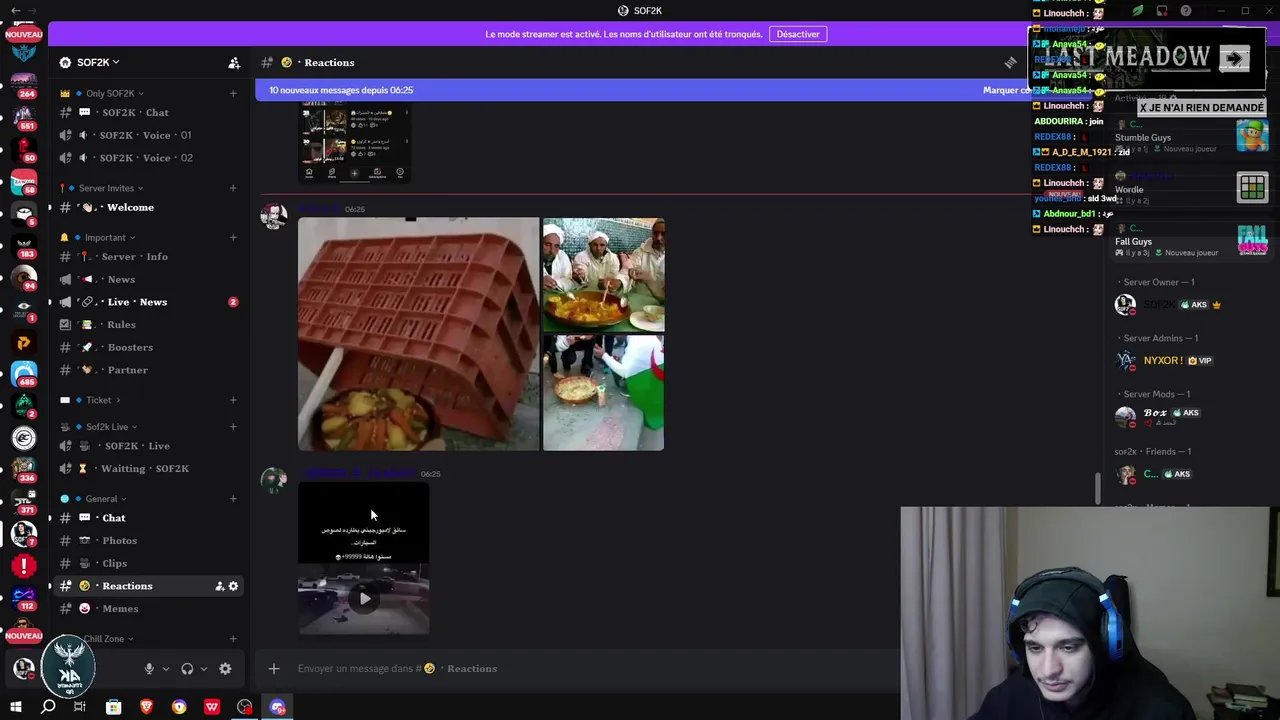Play the video in the latest message

tap(364, 599)
